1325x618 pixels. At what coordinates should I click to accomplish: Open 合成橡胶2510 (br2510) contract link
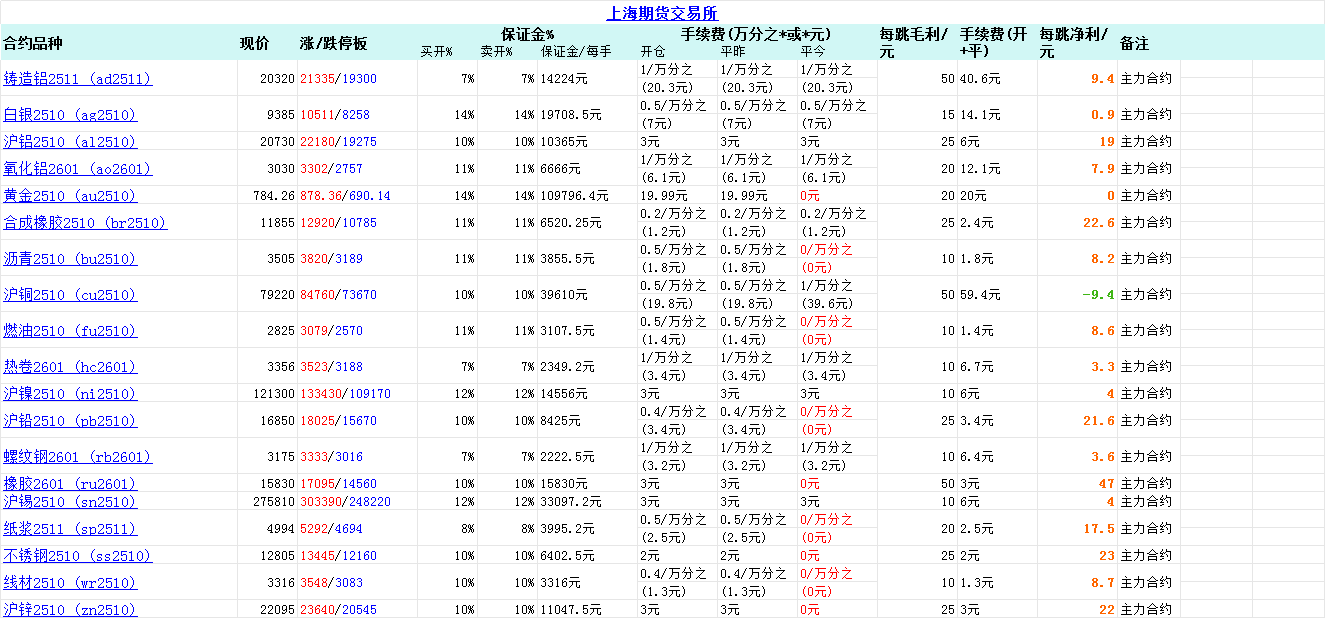(85, 223)
